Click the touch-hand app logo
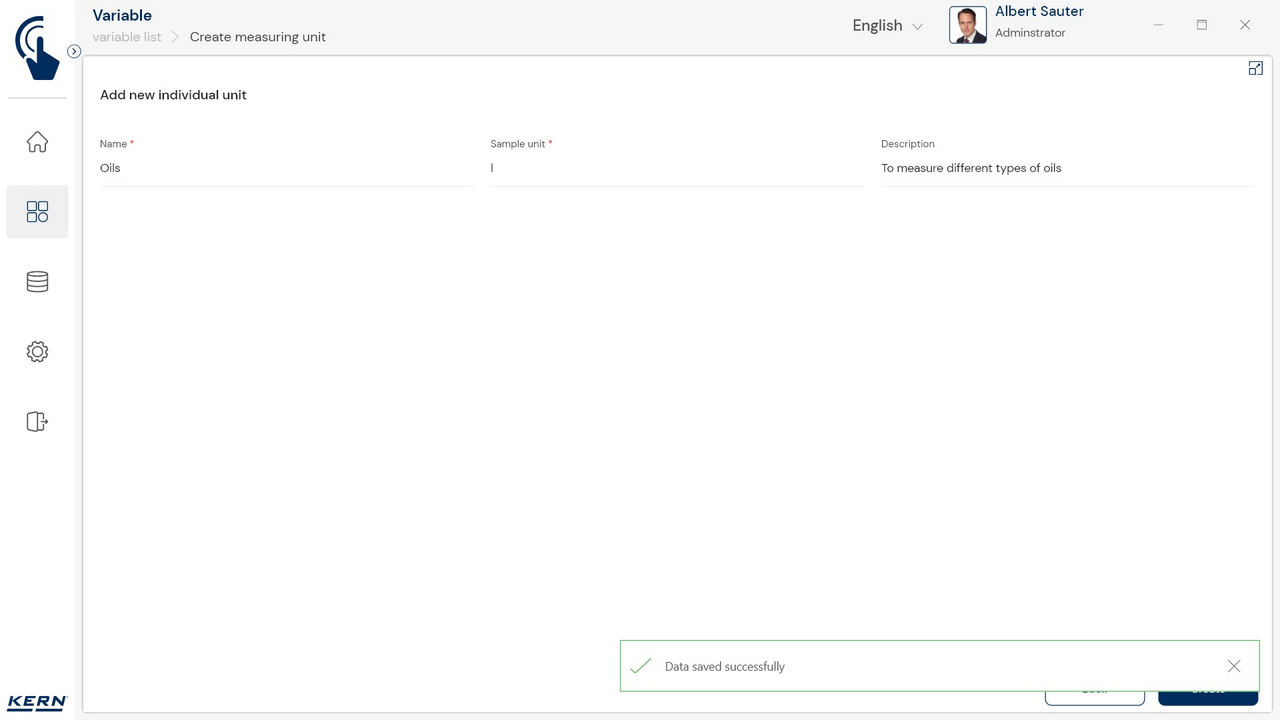The width and height of the screenshot is (1280, 720). click(x=37, y=47)
